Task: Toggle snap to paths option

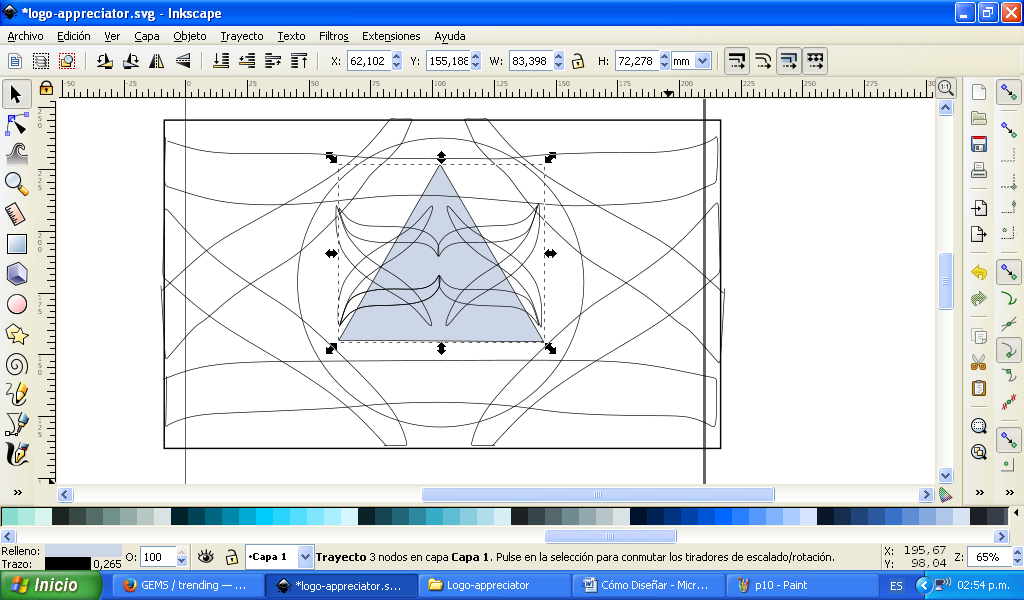Action: 1009,300
